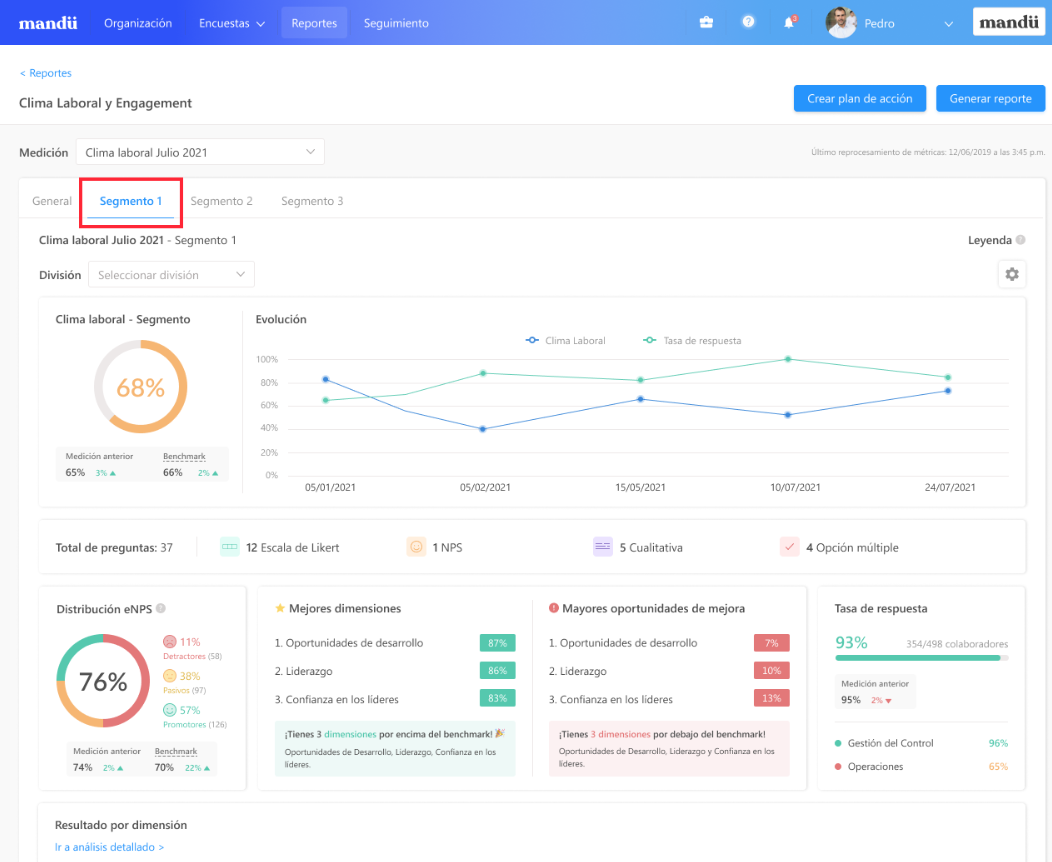1052x862 pixels.
Task: Click the Pasivos neutral face icon
Action: click(x=170, y=676)
